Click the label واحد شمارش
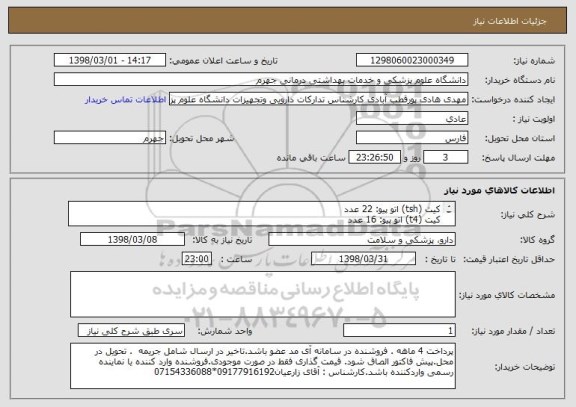The width and height of the screenshot is (576, 407). point(225,331)
